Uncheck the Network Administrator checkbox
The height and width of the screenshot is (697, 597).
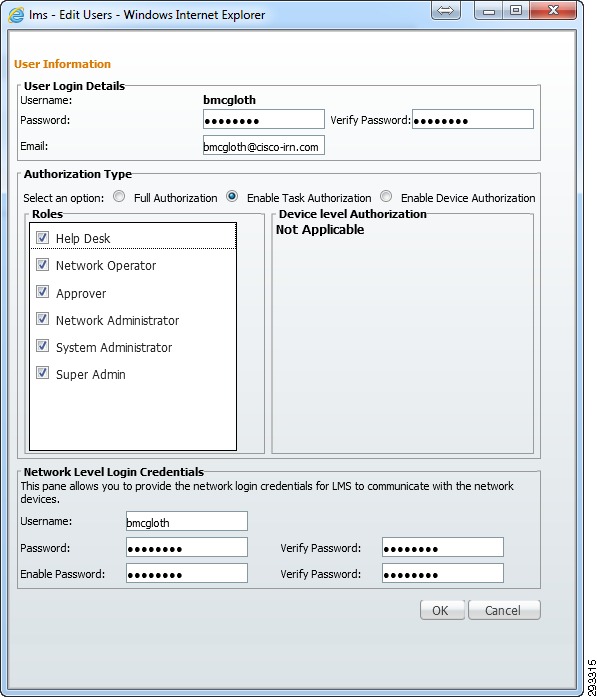point(42,319)
